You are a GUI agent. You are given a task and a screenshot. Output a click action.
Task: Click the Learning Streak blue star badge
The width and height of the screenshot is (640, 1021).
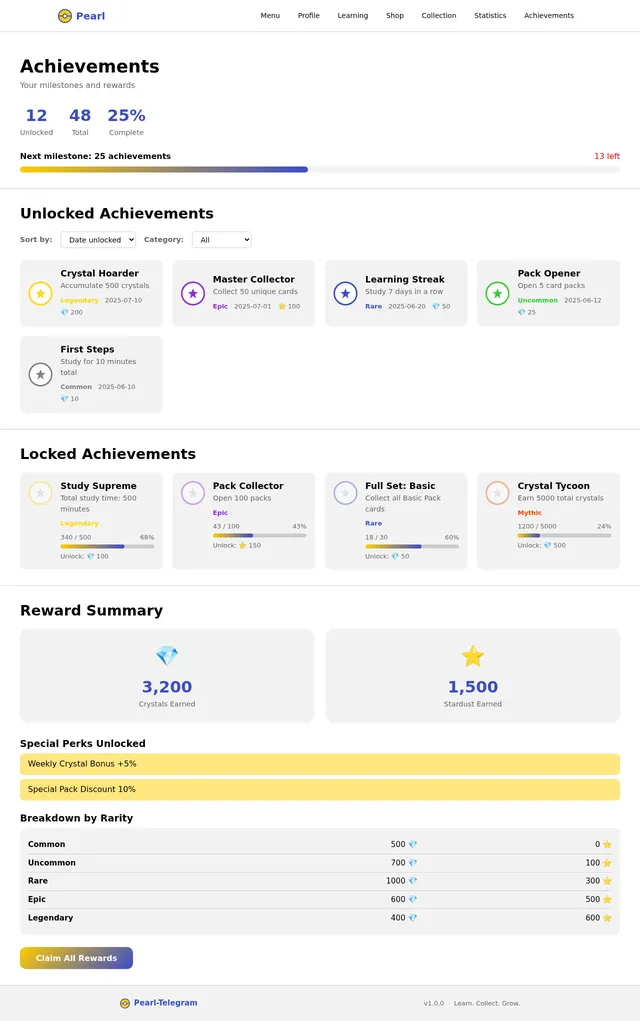point(345,294)
